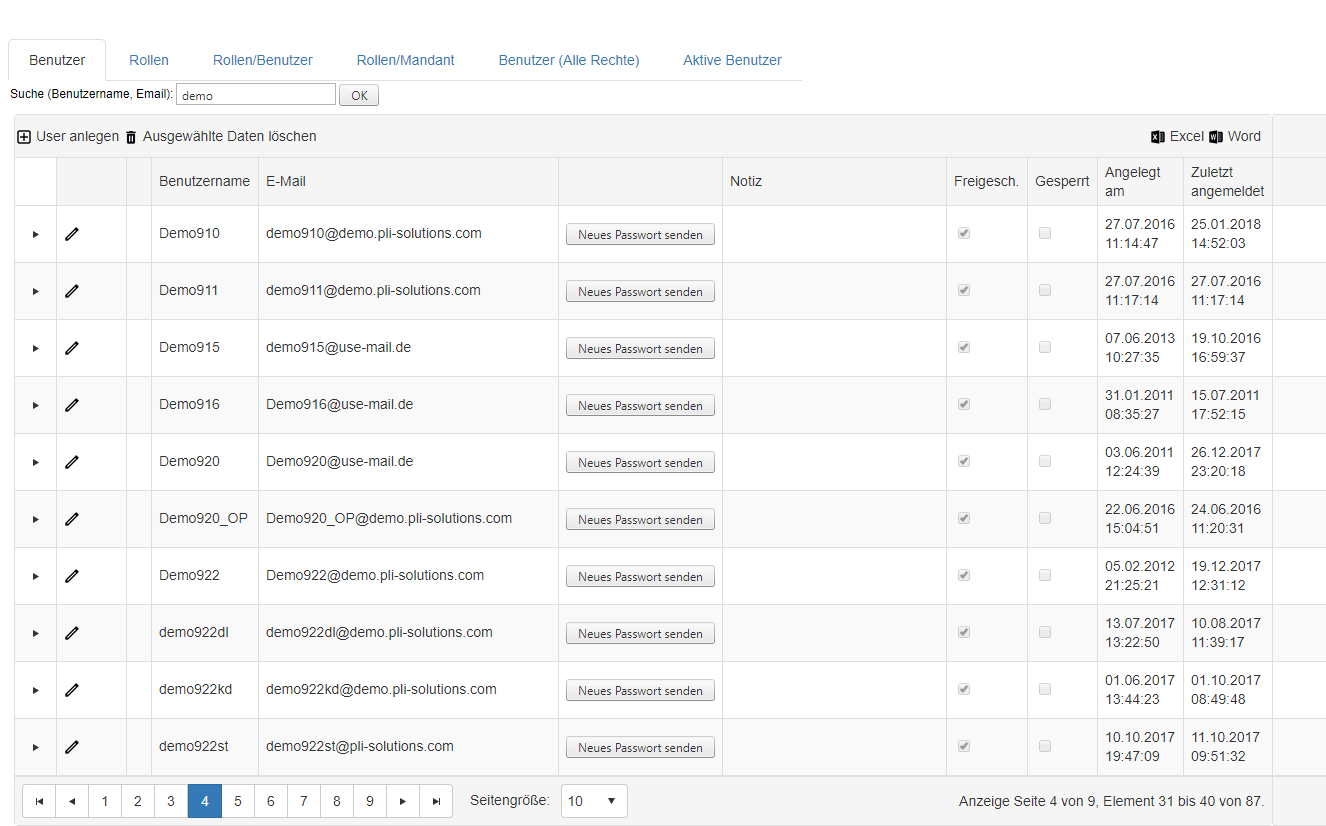Edit user Demo911 via pencil icon
The image size is (1326, 826).
pyautogui.click(x=71, y=291)
